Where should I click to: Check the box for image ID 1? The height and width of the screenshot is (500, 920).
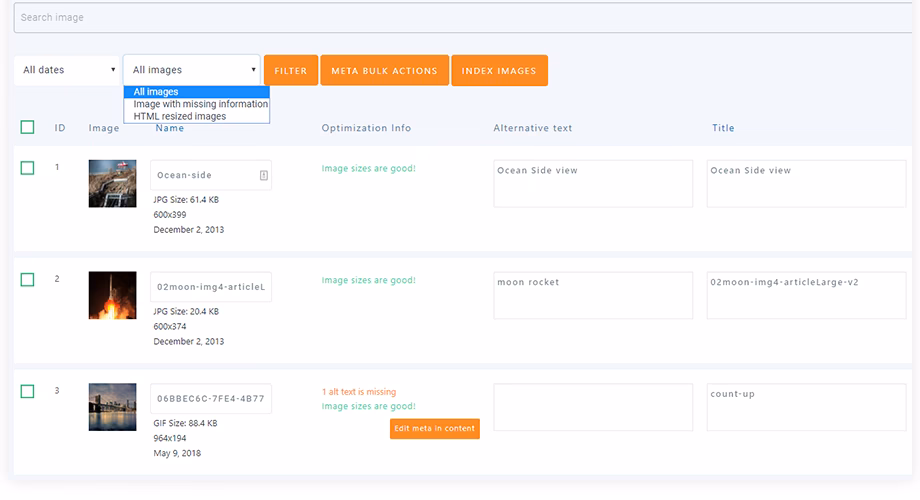click(x=27, y=168)
